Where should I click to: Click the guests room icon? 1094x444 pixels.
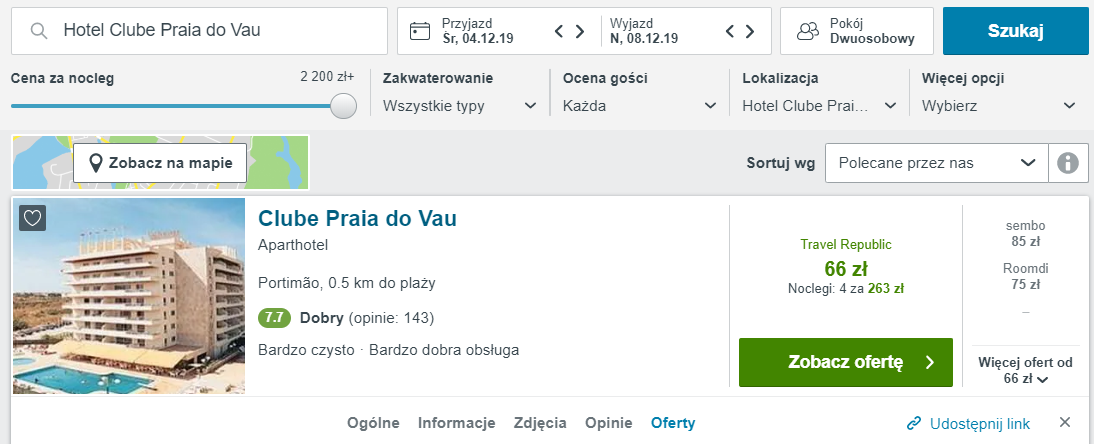[x=807, y=31]
